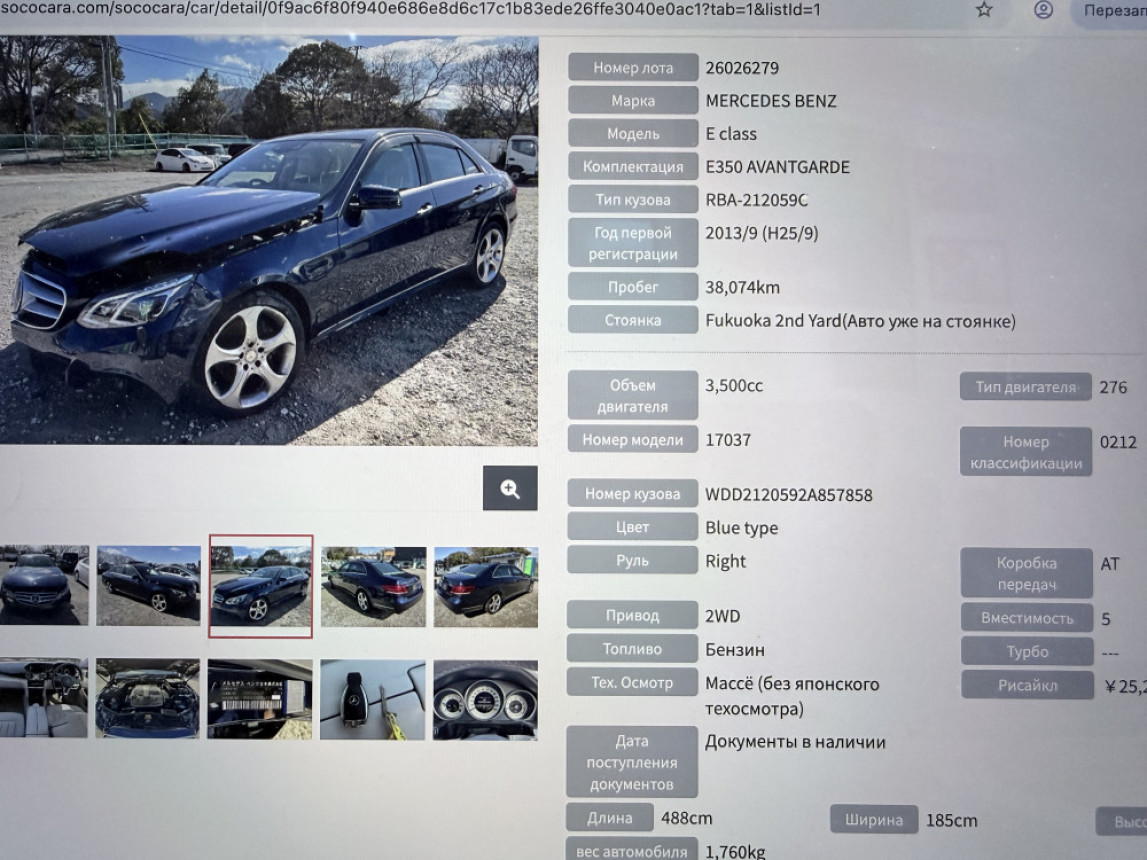This screenshot has height=860, width=1147.
Task: Open the main car photo
Action: pos(268,241)
